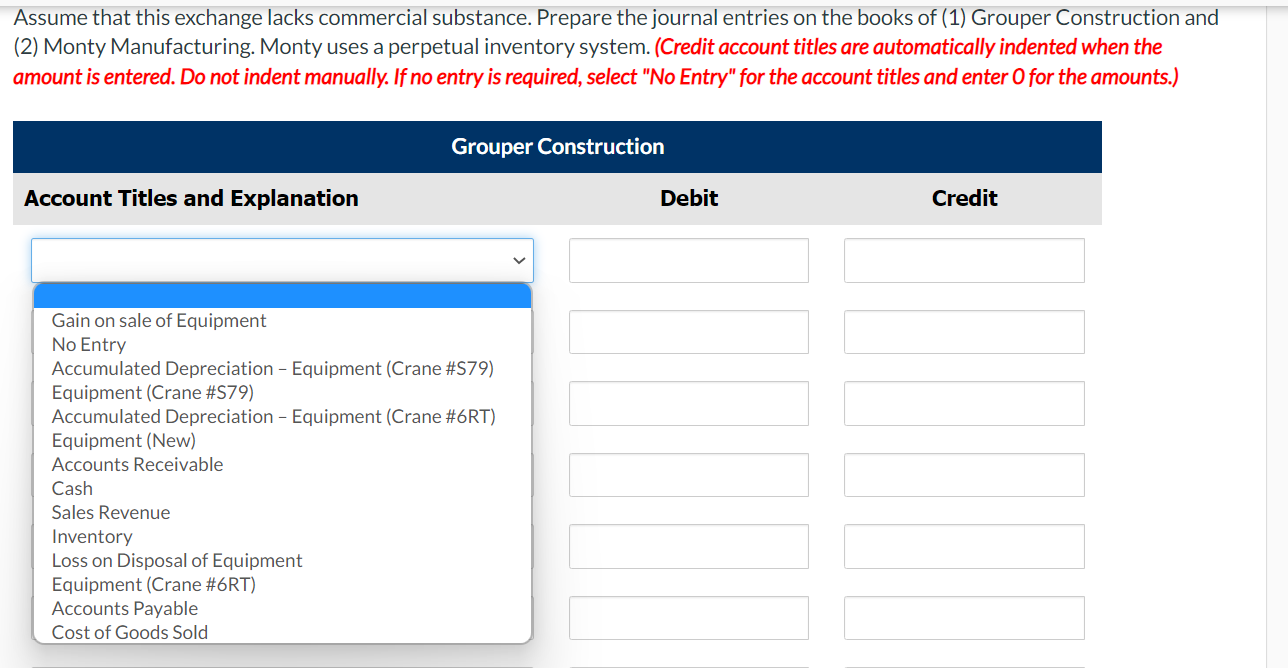The image size is (1288, 668).
Task: Choose "No Entry" in the account list
Action: point(89,344)
